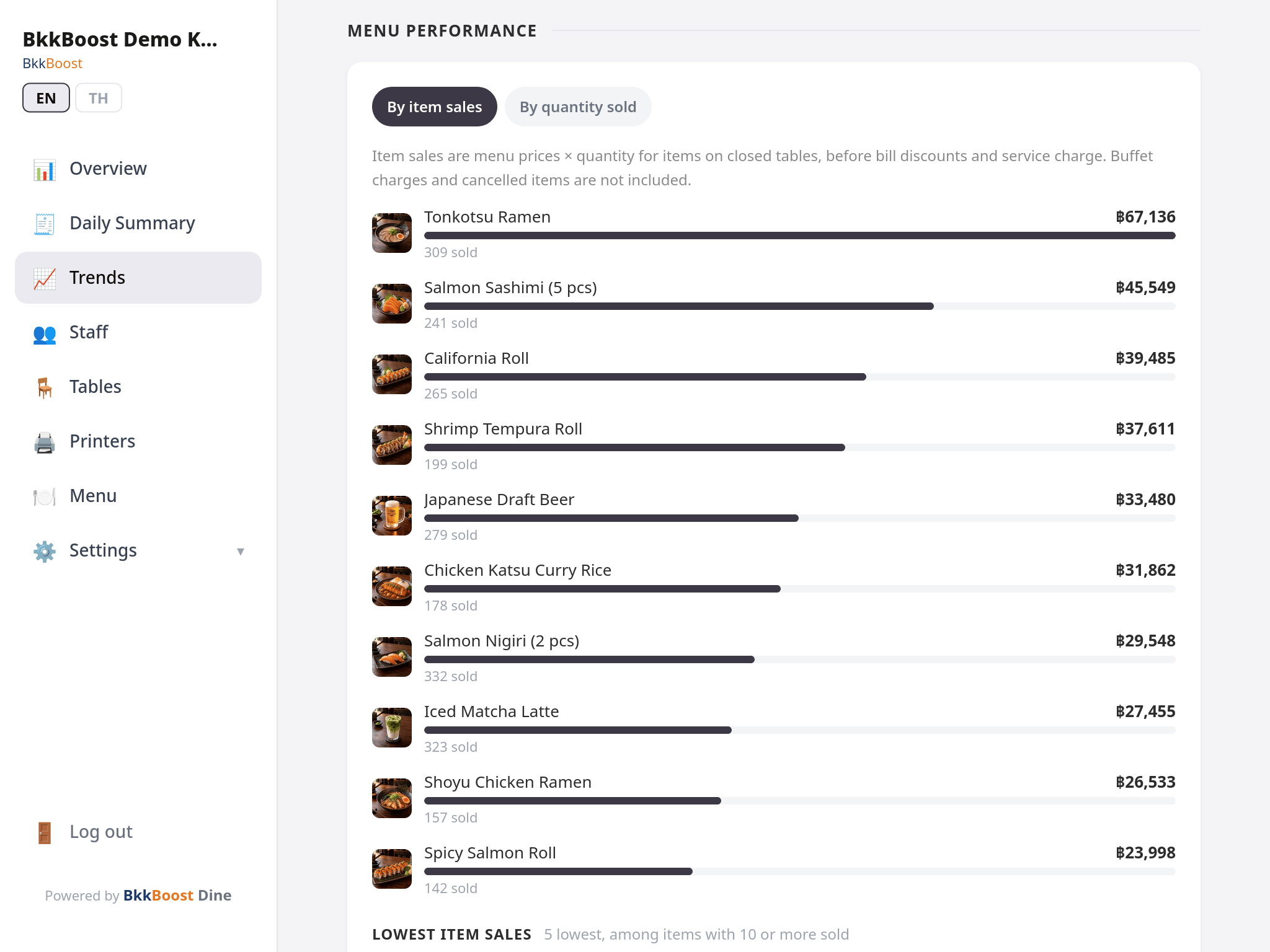Click the California Roll item name

pos(476,358)
